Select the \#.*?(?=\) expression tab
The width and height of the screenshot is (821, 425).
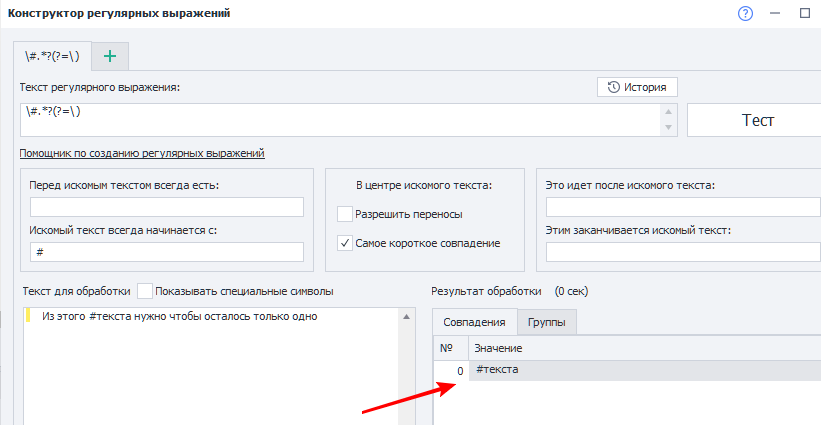point(53,56)
